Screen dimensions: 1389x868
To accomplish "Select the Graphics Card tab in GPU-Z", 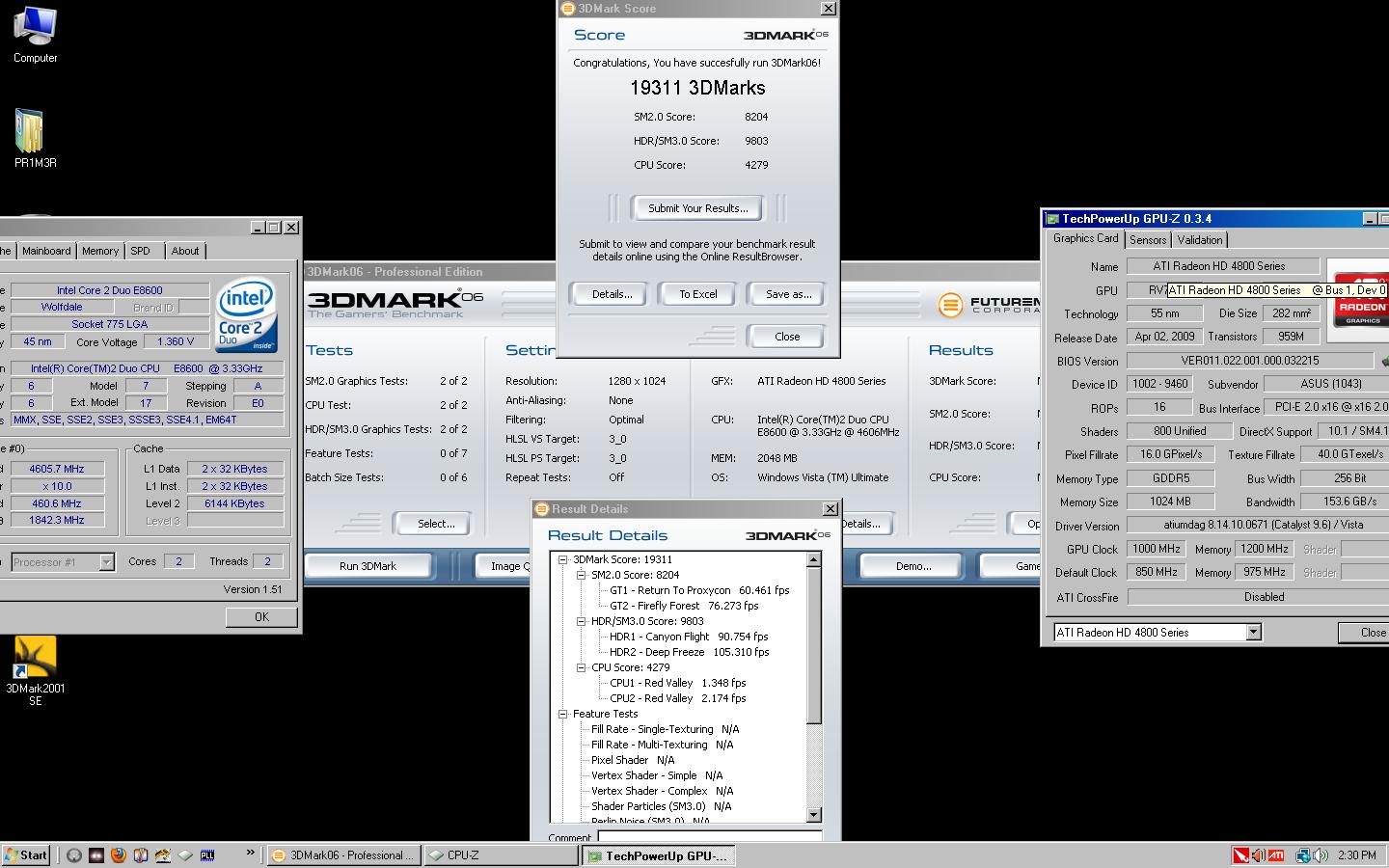I will (x=1085, y=238).
